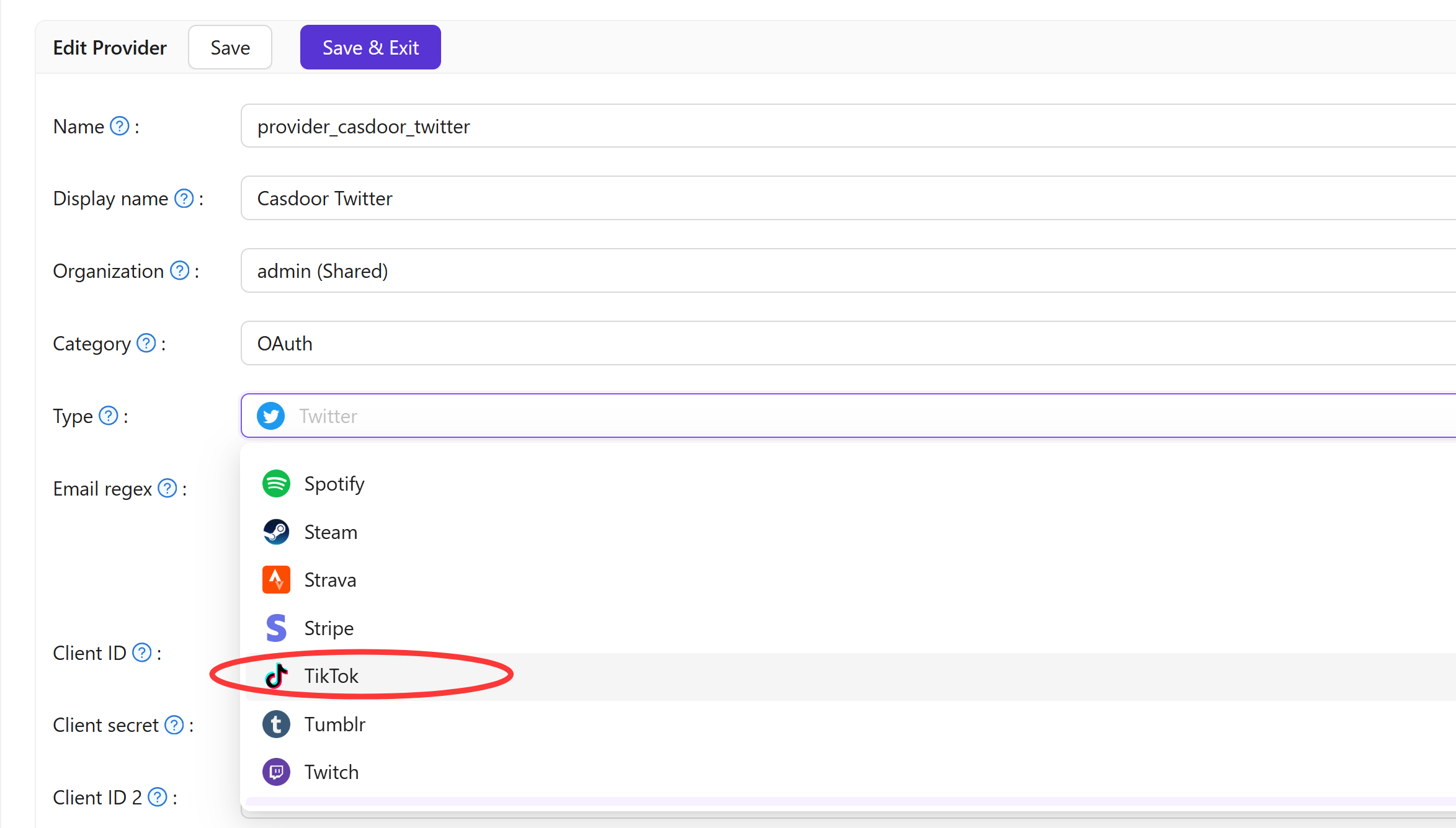
Task: Click the Strava logo icon
Action: tap(276, 580)
